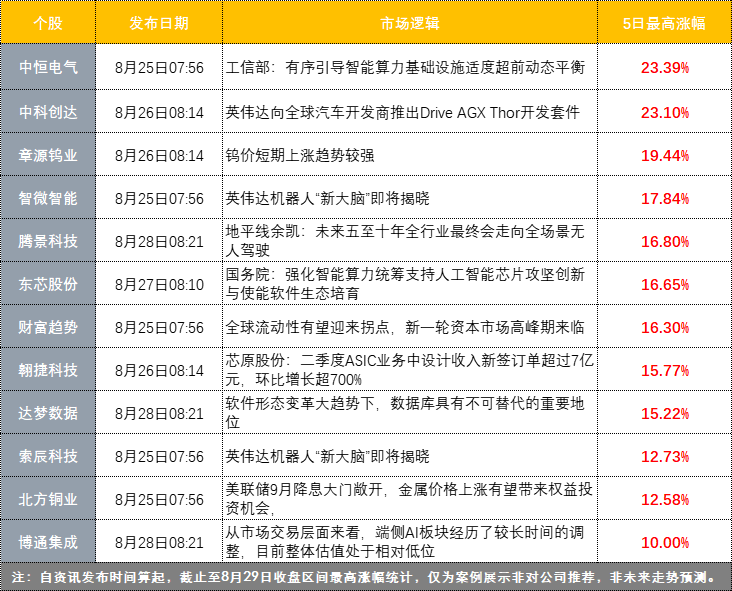Screen dimensions: 732x591
Task: Select the 财富趋势 stock cell
Action: click(x=48, y=327)
